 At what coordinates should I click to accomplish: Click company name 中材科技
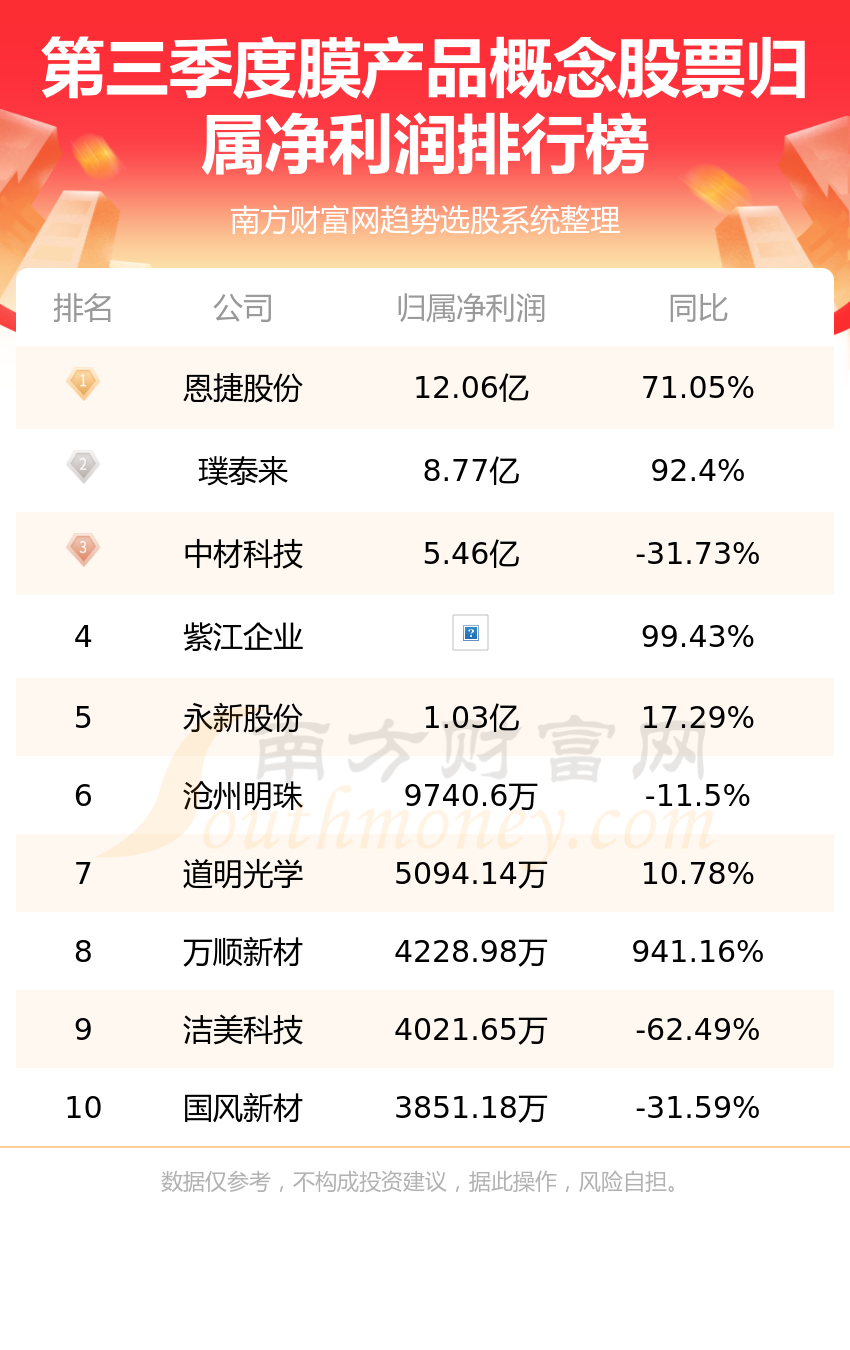coord(243,553)
